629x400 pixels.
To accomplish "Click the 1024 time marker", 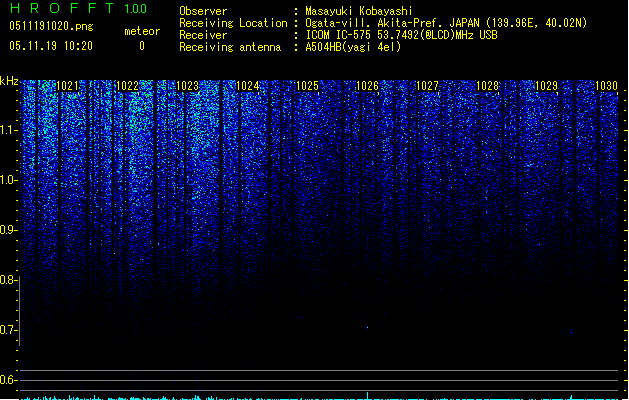I will click(x=248, y=86).
